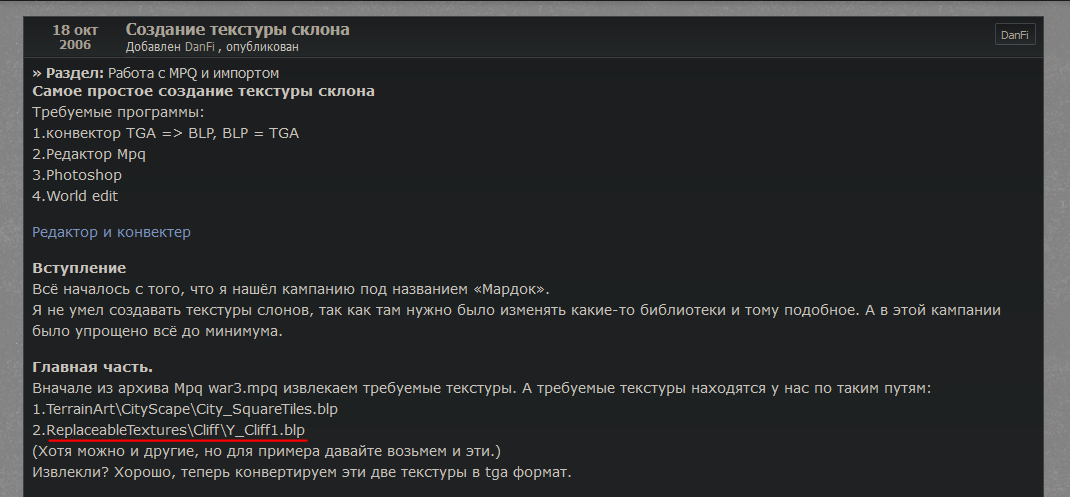Click the line starting Извлекли? Хорошо

tap(302, 472)
